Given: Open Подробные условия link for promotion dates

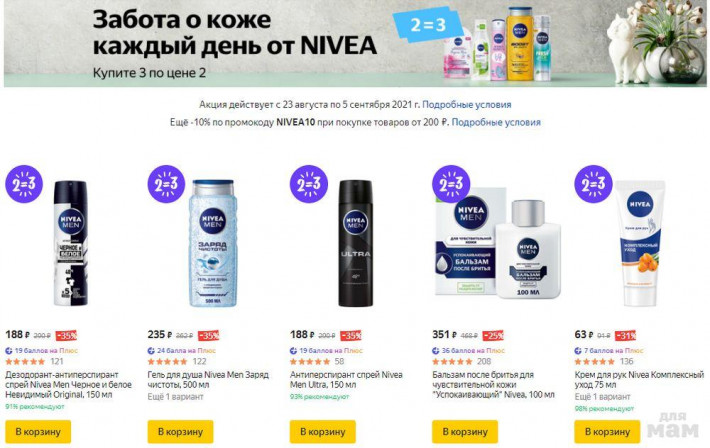Looking at the screenshot, I should (x=466, y=105).
